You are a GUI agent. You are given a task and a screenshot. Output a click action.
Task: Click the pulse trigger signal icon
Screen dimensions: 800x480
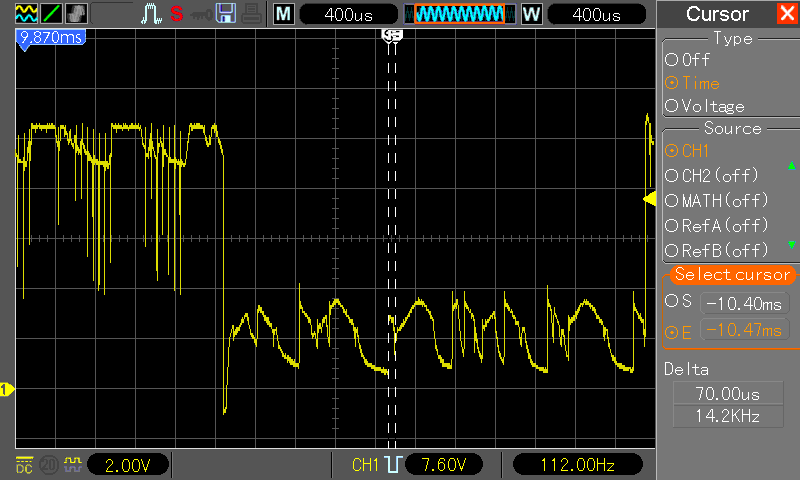click(151, 14)
